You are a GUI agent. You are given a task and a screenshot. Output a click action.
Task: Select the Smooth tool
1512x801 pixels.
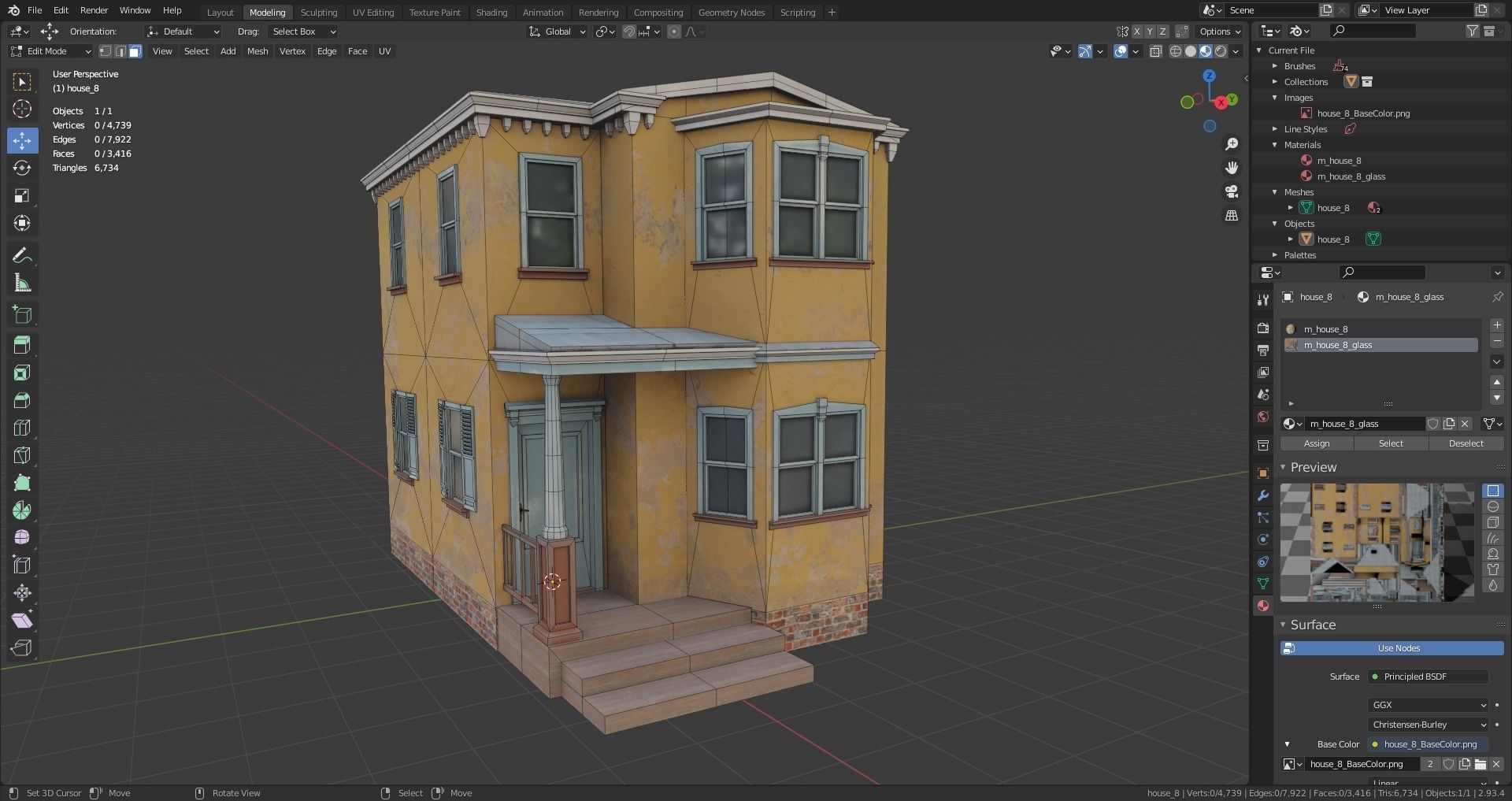point(22,537)
